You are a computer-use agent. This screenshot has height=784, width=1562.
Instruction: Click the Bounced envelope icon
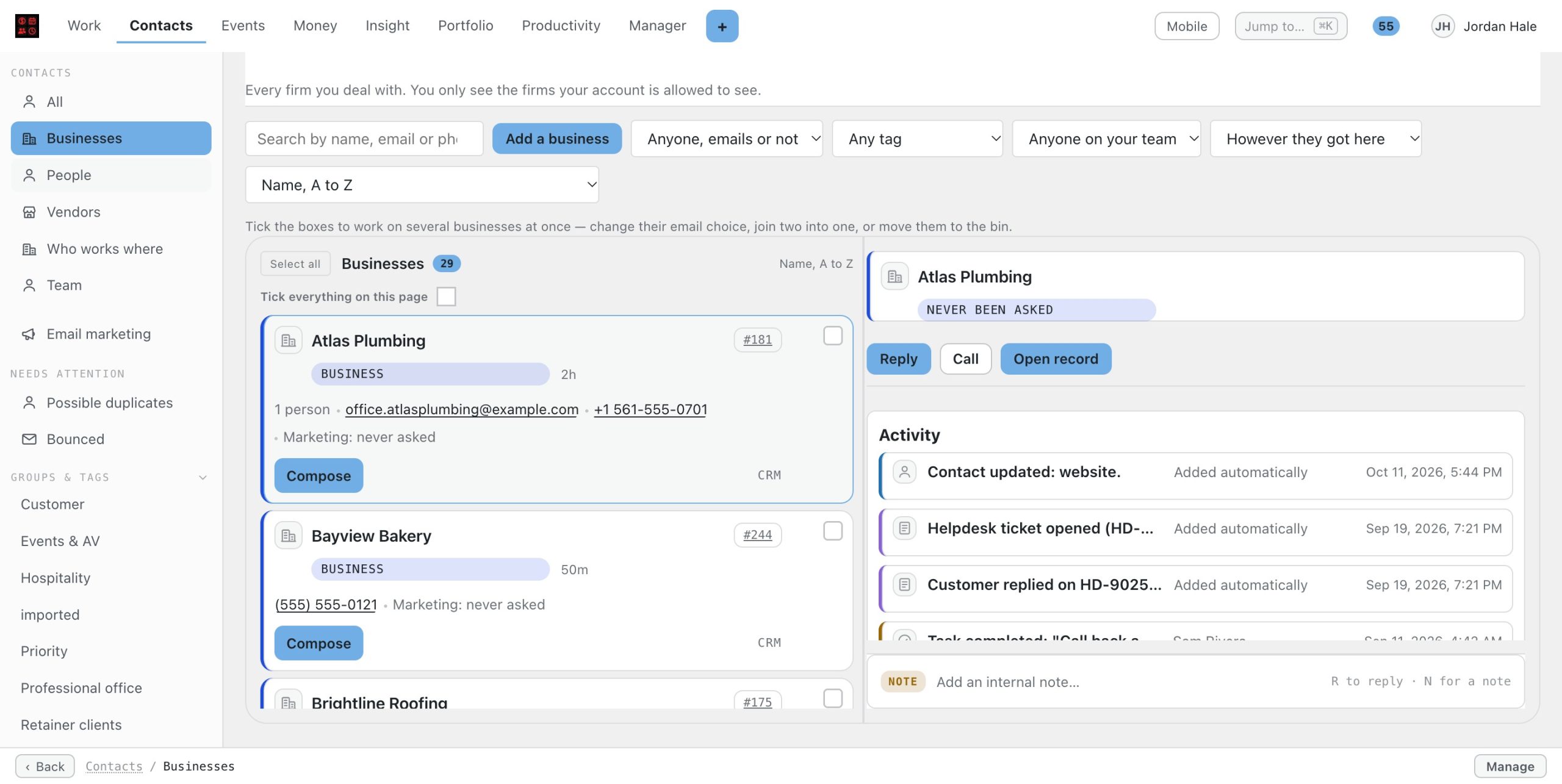tap(29, 439)
